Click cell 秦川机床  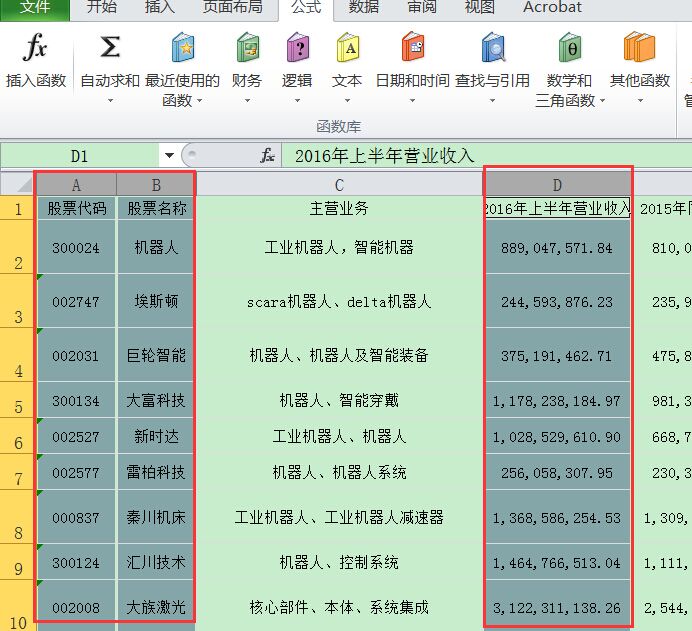pos(156,517)
